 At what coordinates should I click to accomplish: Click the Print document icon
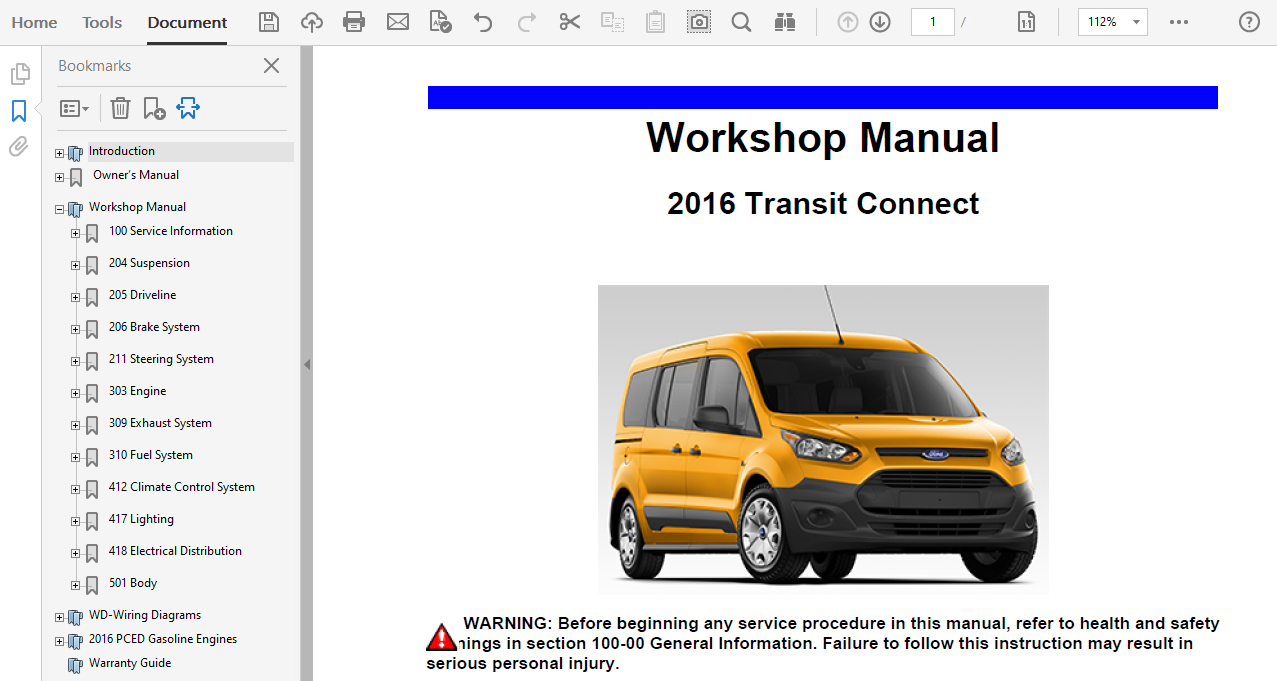pos(354,22)
